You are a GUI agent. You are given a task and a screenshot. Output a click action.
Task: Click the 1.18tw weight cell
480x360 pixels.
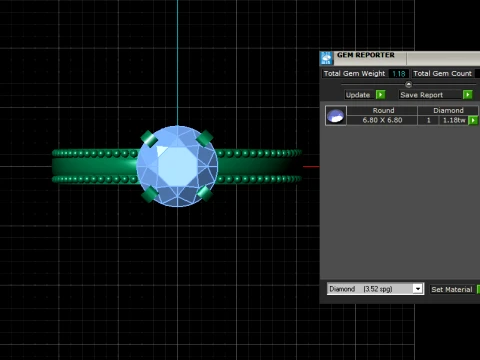454,120
